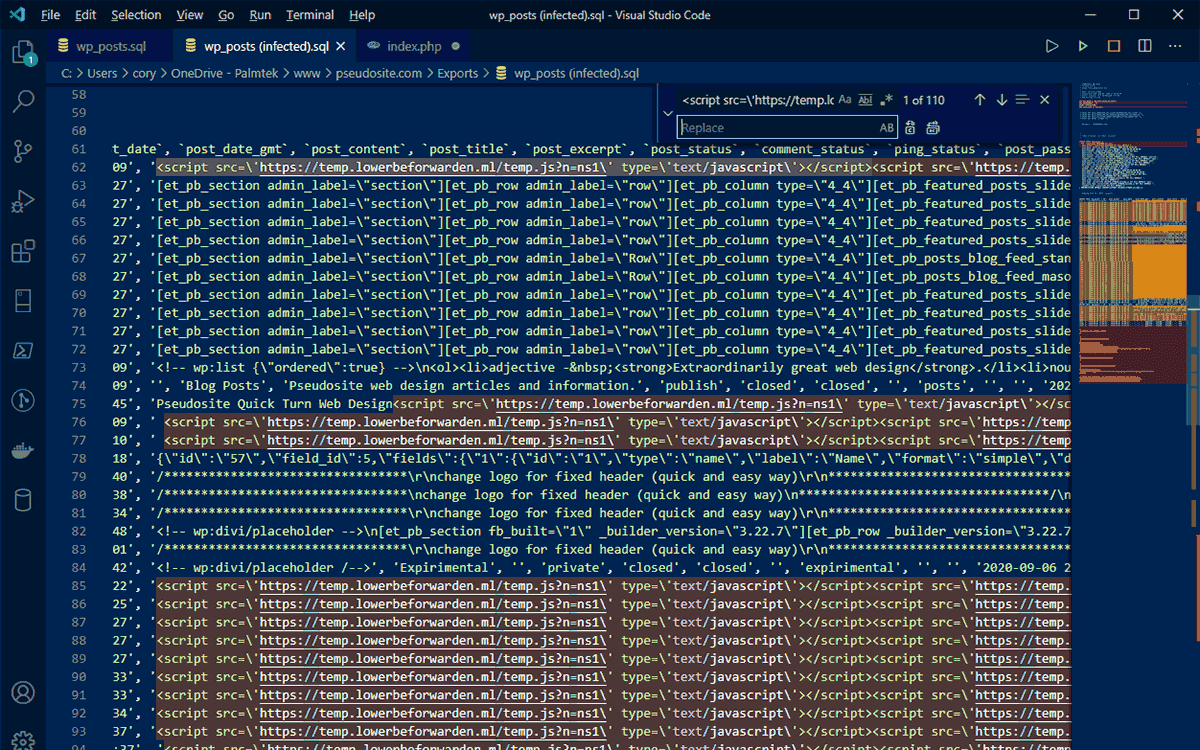Image resolution: width=1200 pixels, height=750 pixels.
Task: Toggle find in selection
Action: [1022, 100]
